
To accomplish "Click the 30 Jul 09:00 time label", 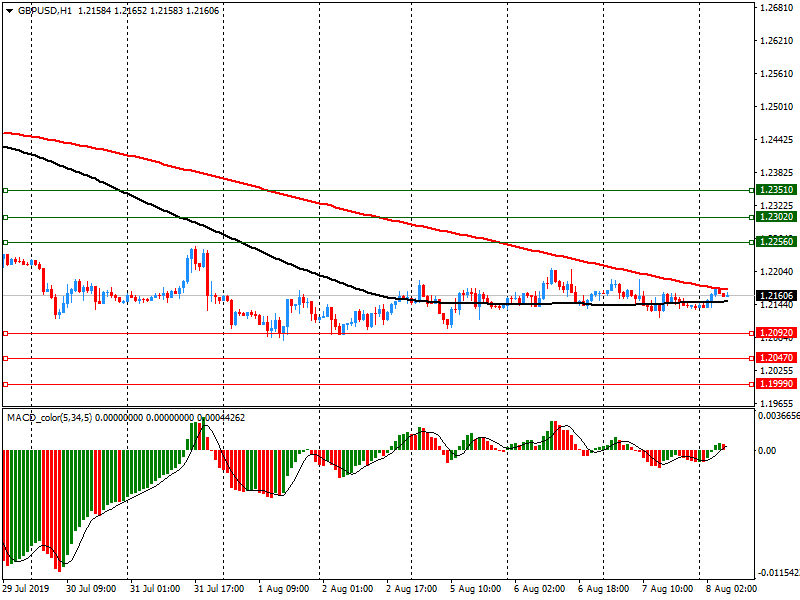I will point(91,589).
